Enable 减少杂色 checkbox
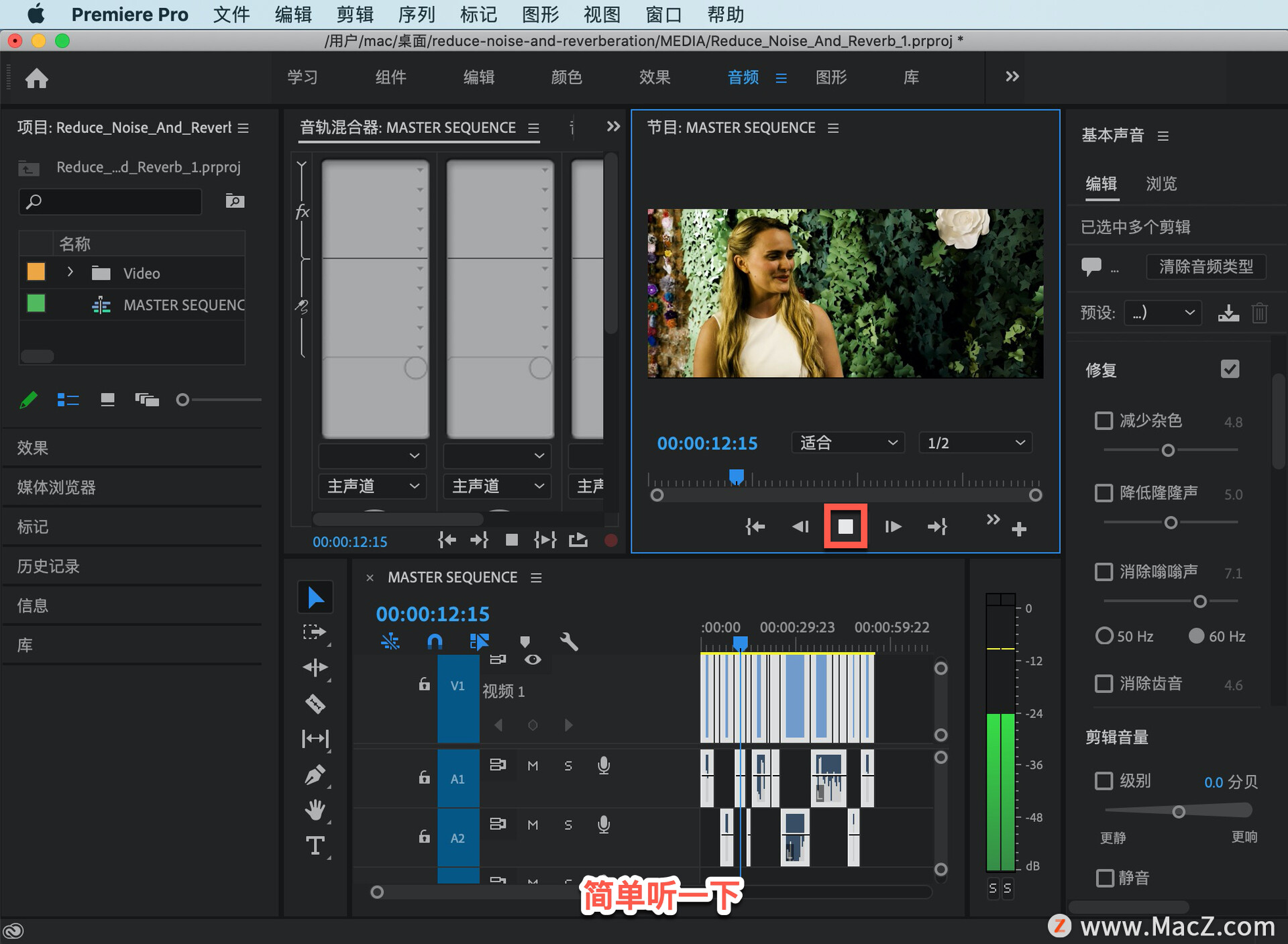 pyautogui.click(x=1104, y=421)
